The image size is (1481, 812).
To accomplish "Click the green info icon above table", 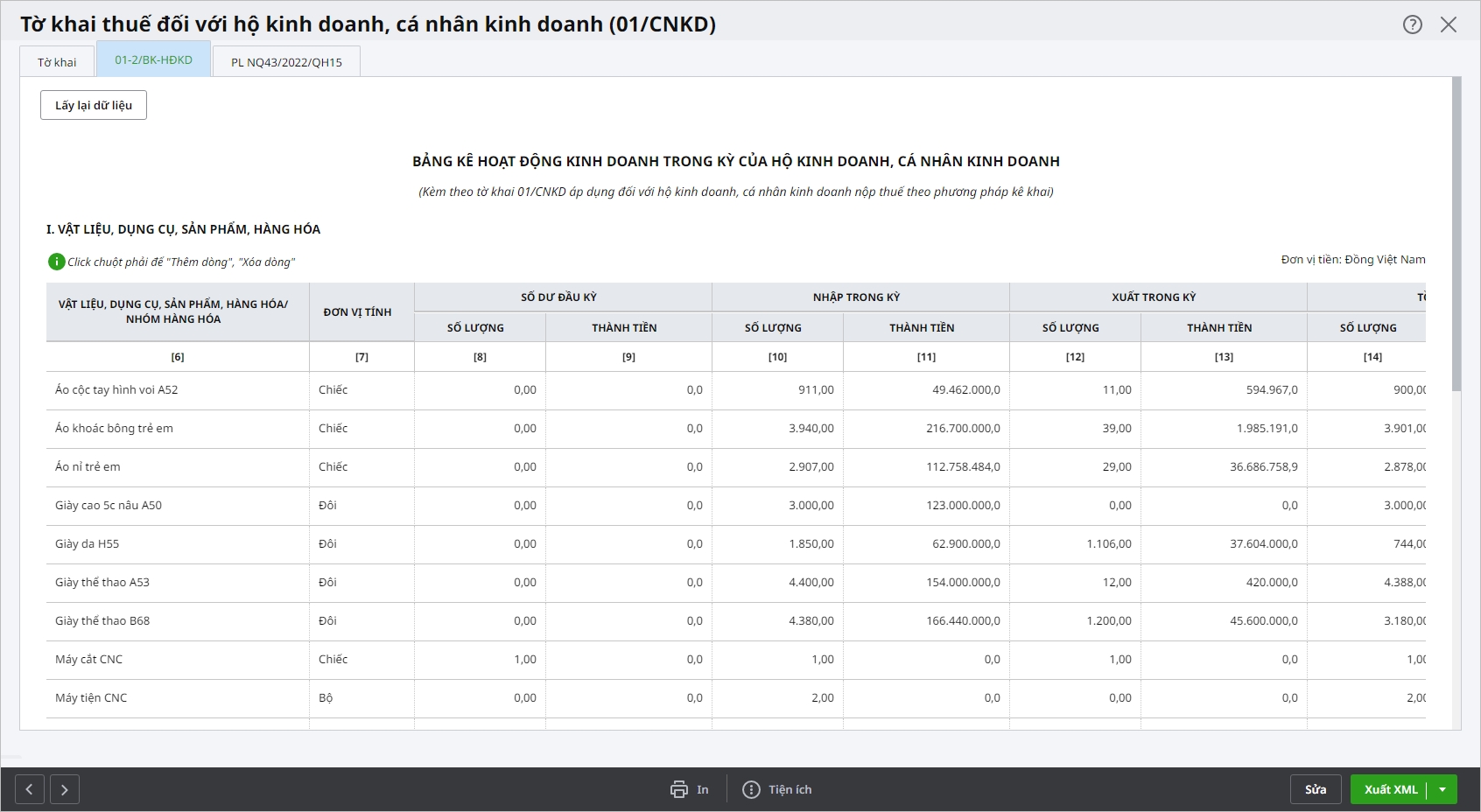I will pos(56,262).
